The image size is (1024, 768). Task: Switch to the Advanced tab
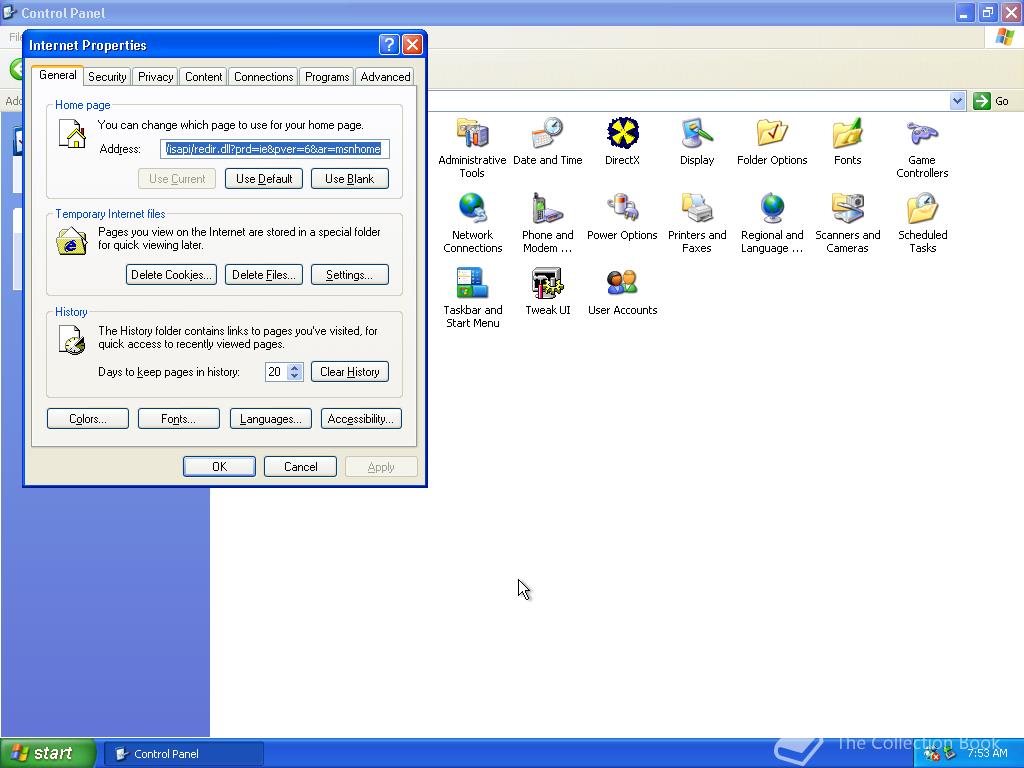click(x=385, y=77)
